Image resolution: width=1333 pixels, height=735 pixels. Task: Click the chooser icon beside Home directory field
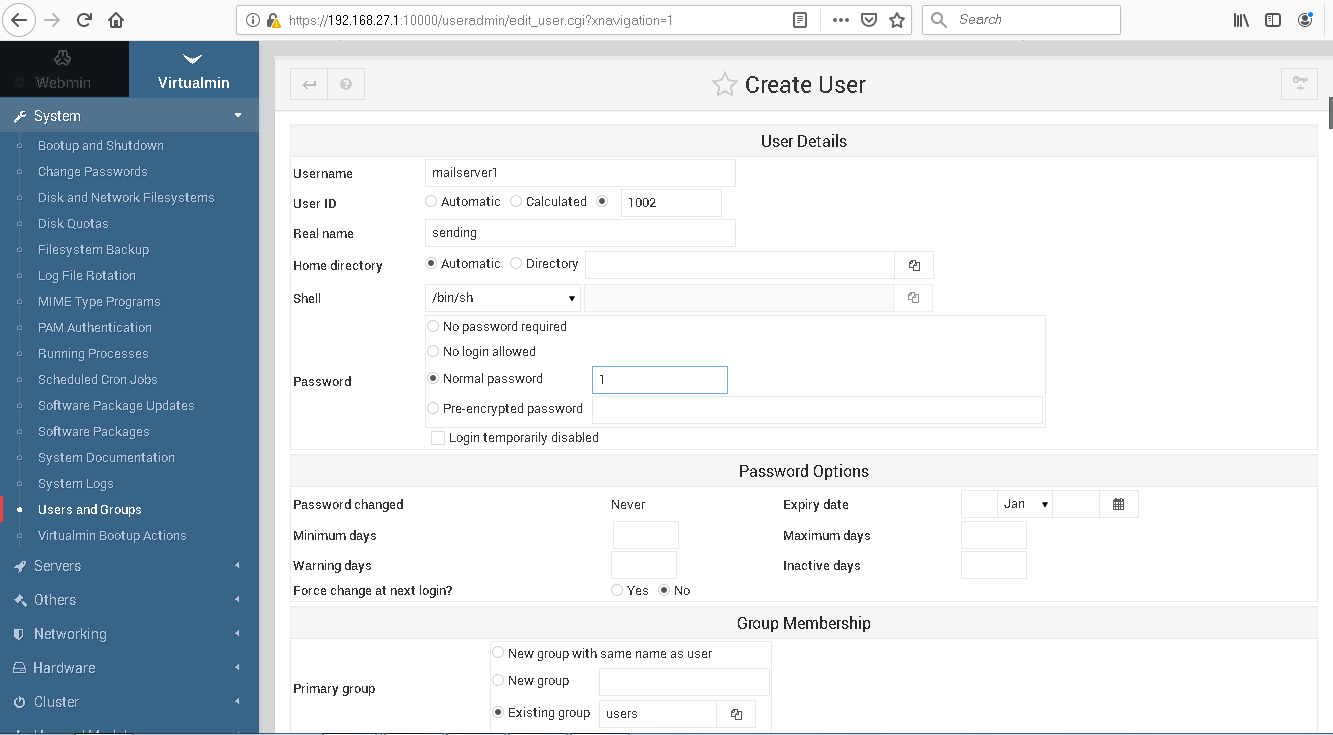[913, 264]
